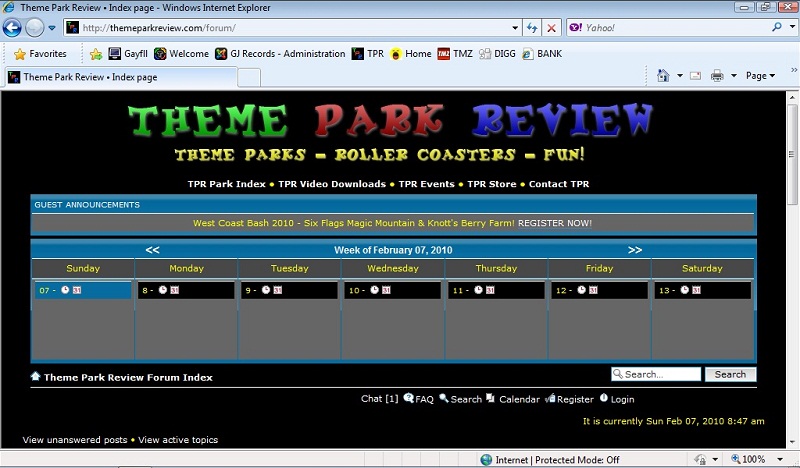800x468 pixels.
Task: Click the West Coast Bash 2010 announcement link
Action: tap(354, 223)
